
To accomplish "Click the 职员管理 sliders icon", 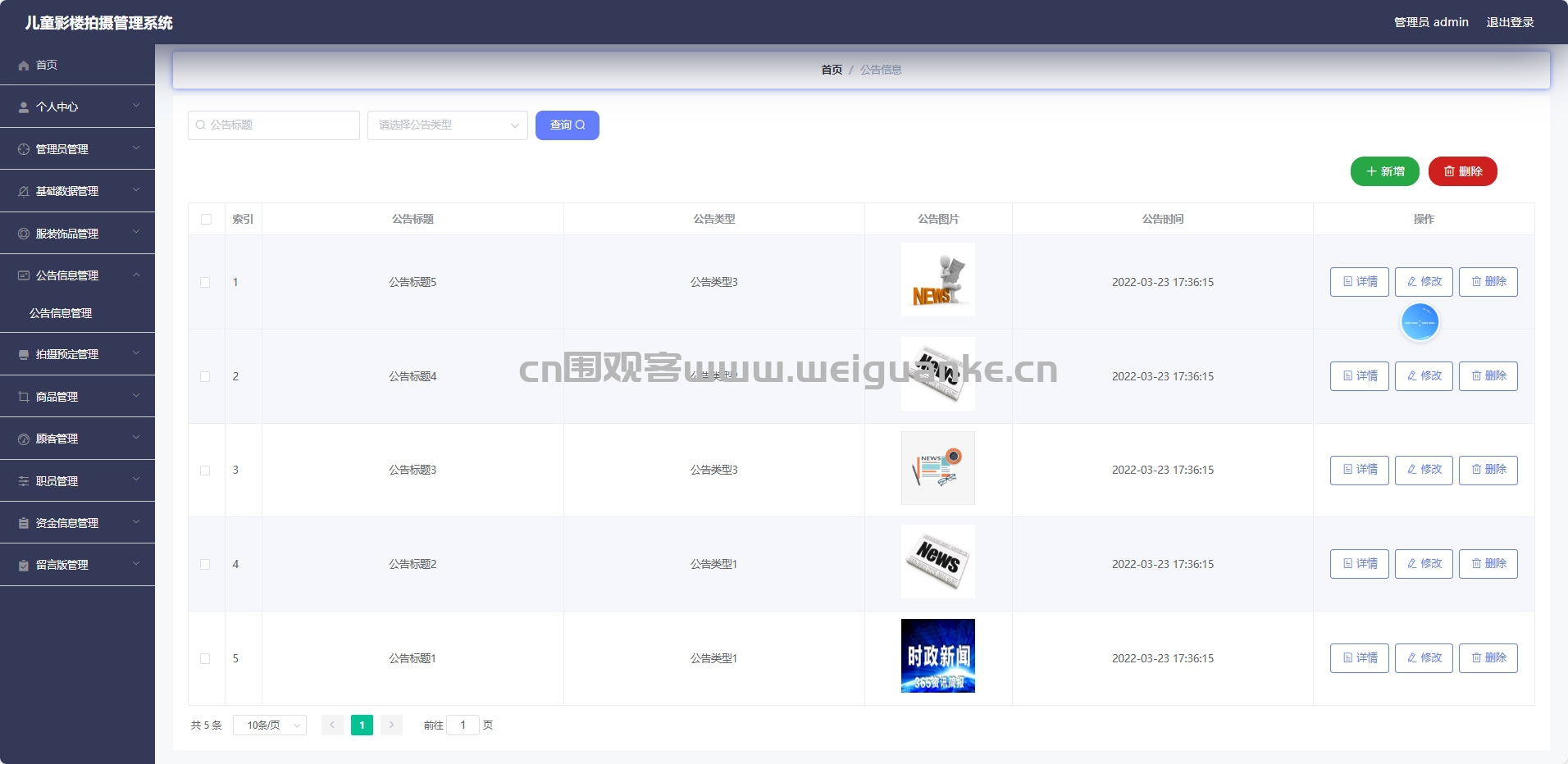I will (24, 481).
